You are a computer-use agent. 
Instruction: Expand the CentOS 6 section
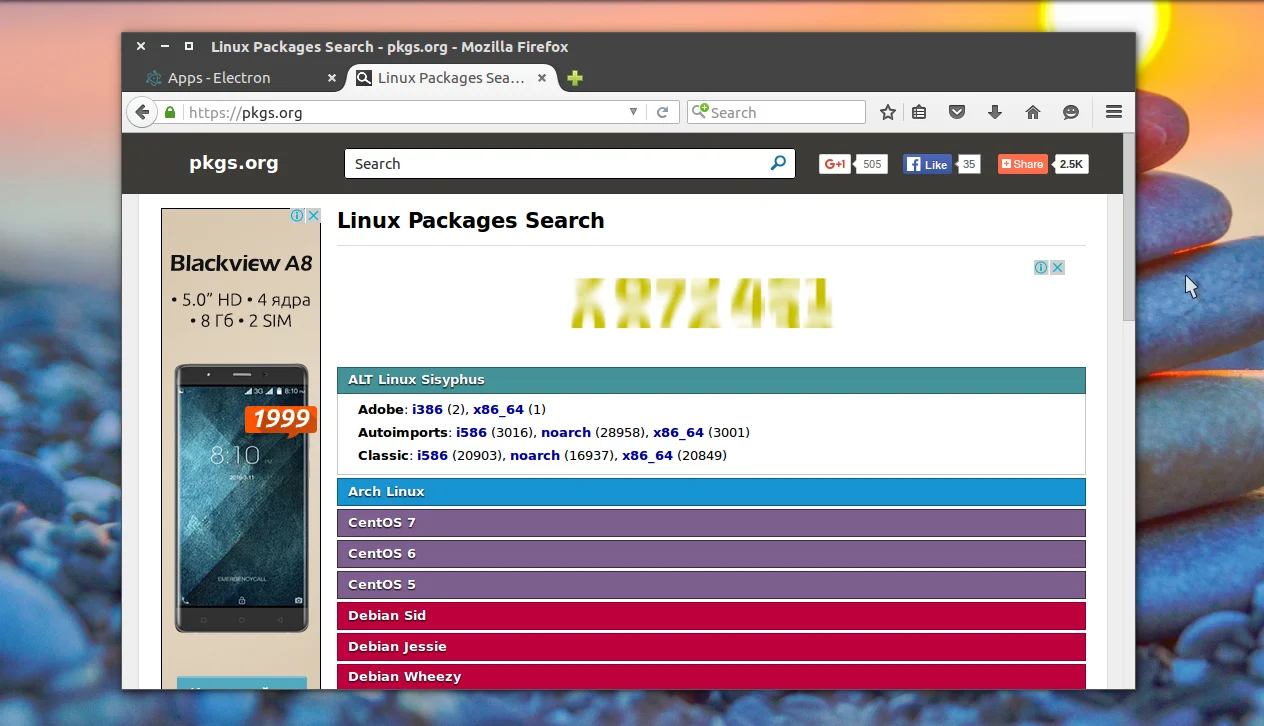711,554
